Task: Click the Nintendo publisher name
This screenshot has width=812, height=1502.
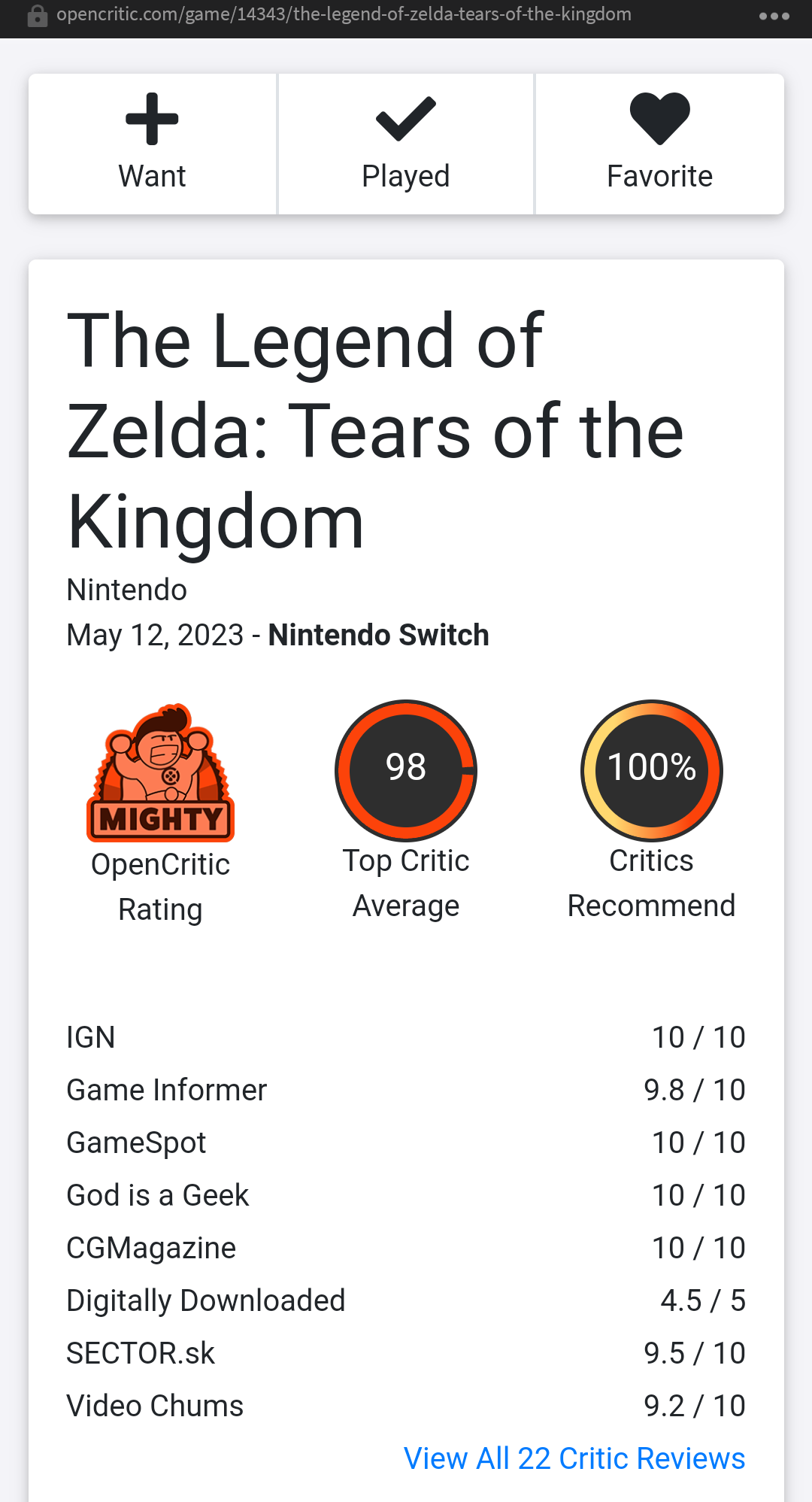Action: [127, 590]
